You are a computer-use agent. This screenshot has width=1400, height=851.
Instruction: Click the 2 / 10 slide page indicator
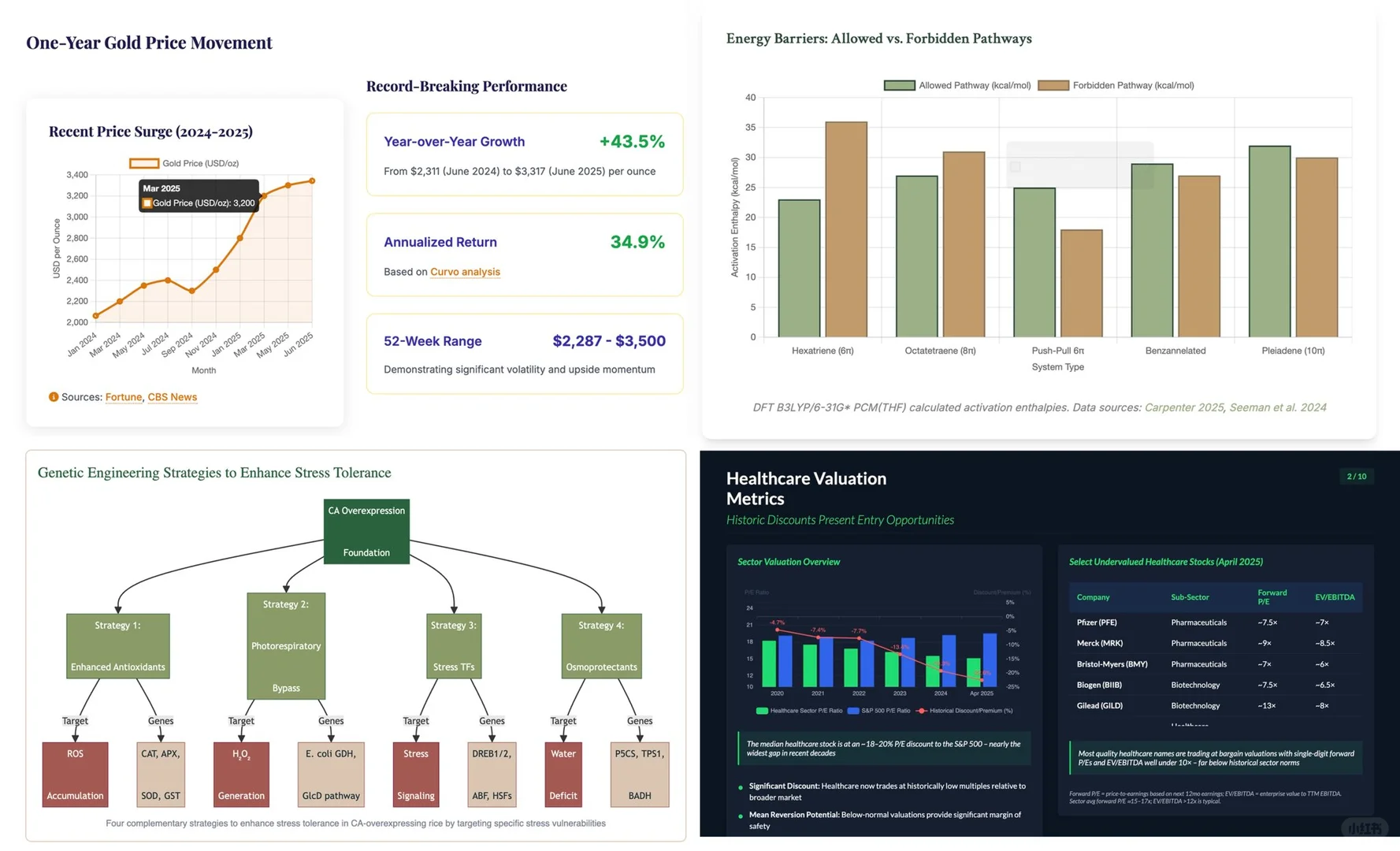[1357, 477]
